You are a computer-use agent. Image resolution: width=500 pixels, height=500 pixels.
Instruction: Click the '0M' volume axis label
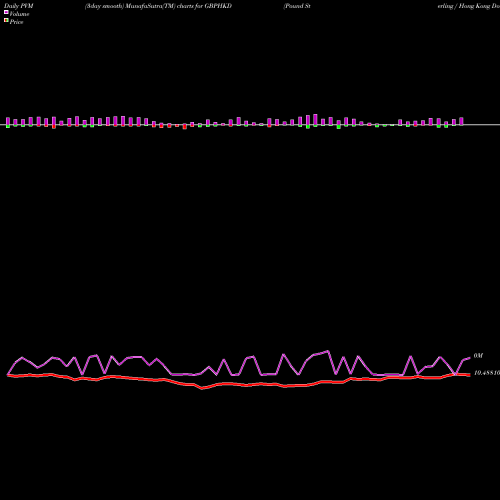click(478, 356)
